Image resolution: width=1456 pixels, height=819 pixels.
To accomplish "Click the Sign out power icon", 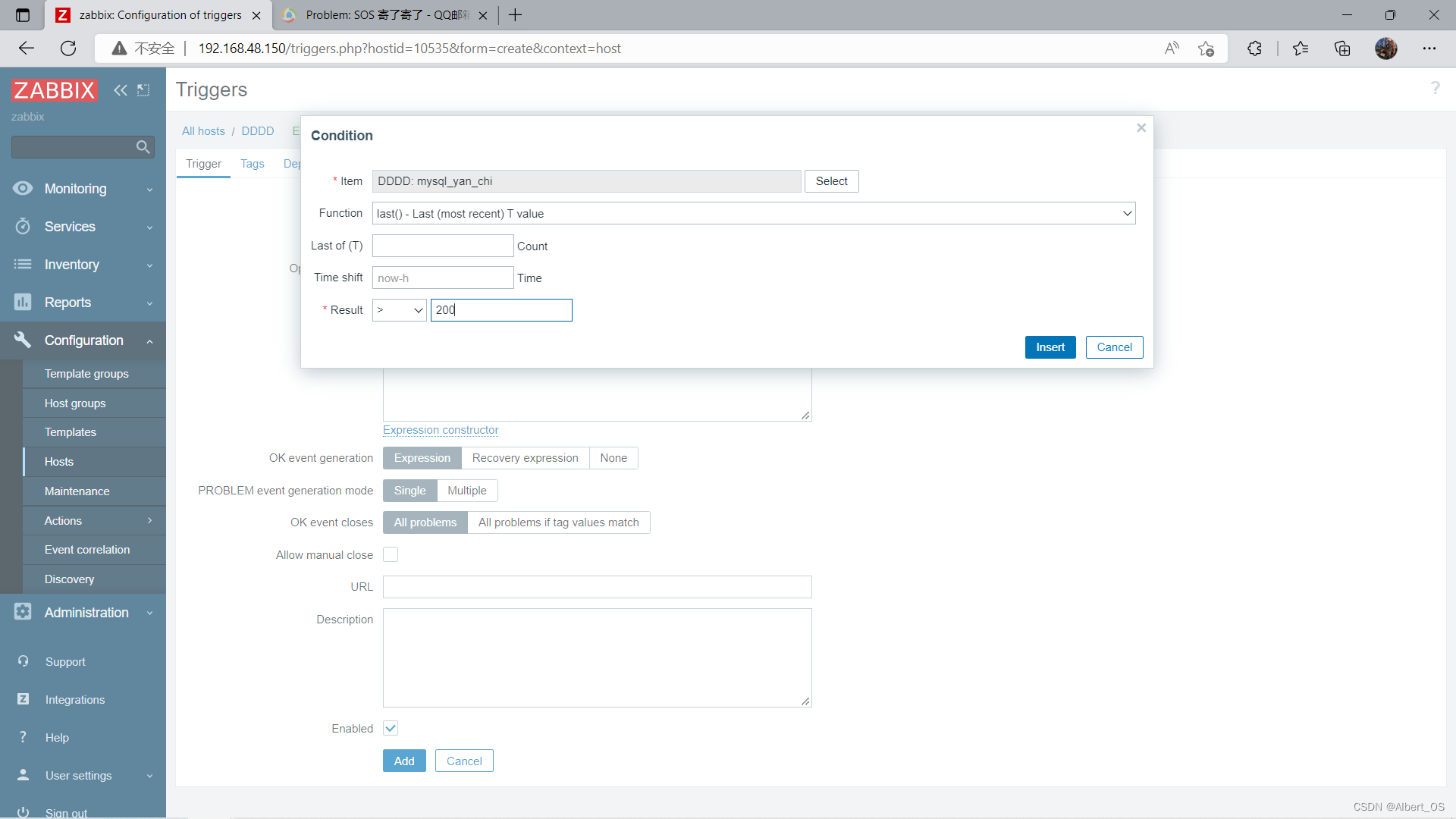I will pyautogui.click(x=23, y=811).
